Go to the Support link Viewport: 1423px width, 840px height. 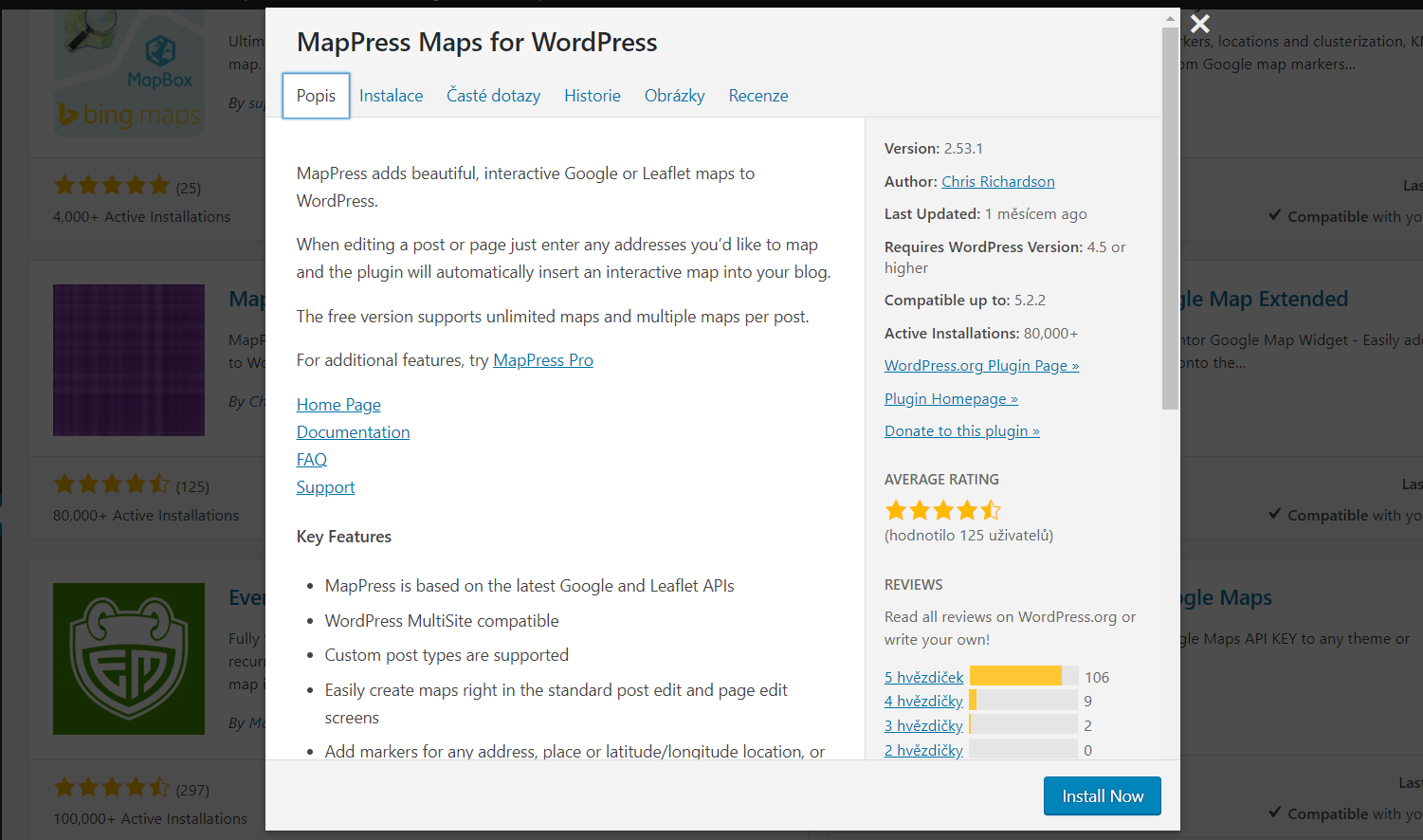(x=325, y=487)
